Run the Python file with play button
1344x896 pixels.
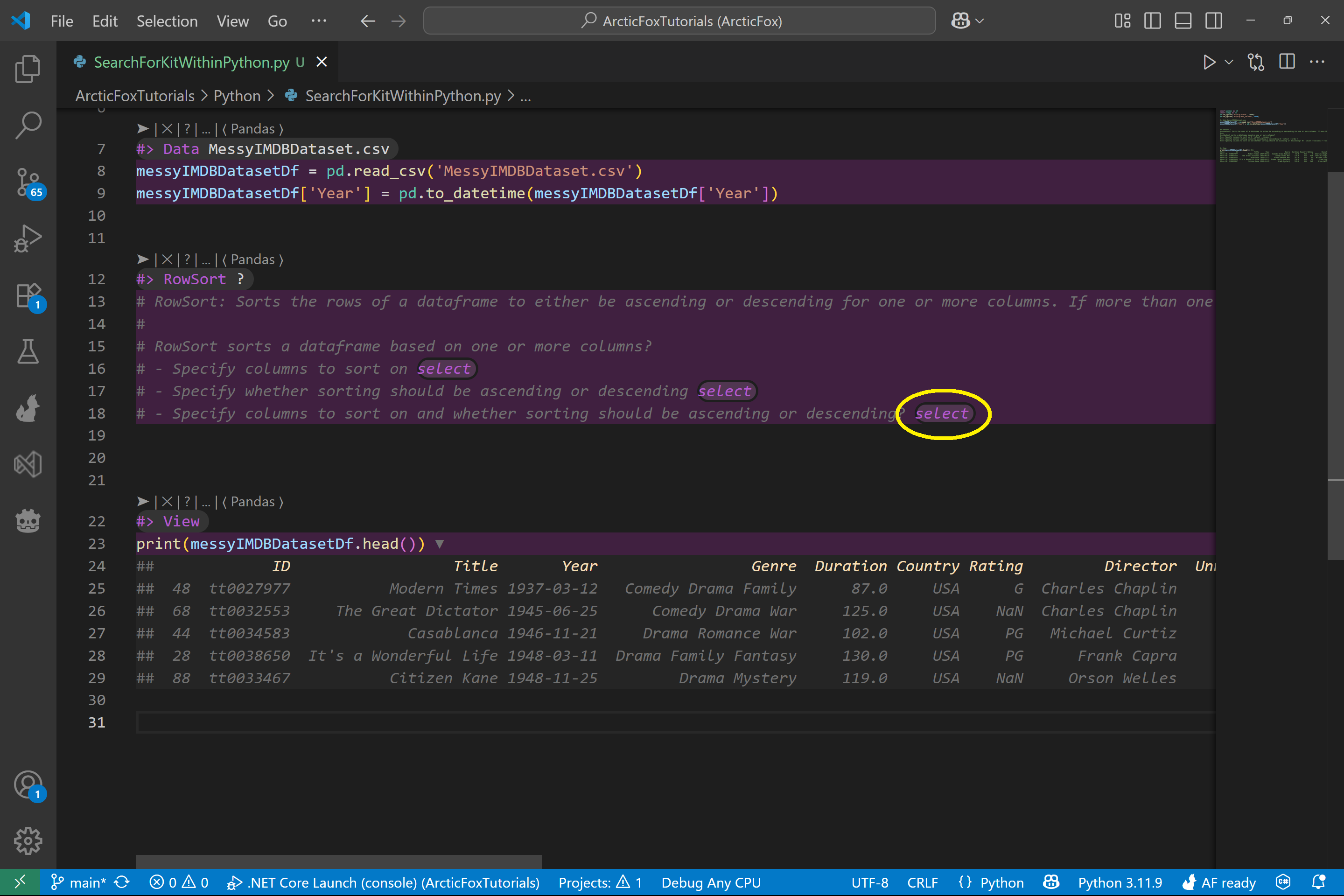tap(1209, 62)
